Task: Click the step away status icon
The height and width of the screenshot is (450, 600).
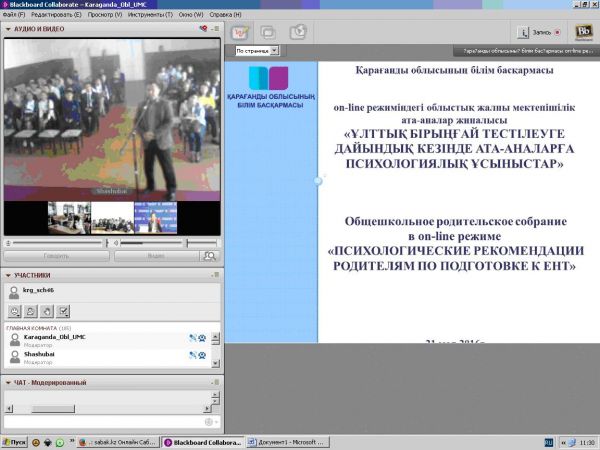Action: (x=31, y=312)
